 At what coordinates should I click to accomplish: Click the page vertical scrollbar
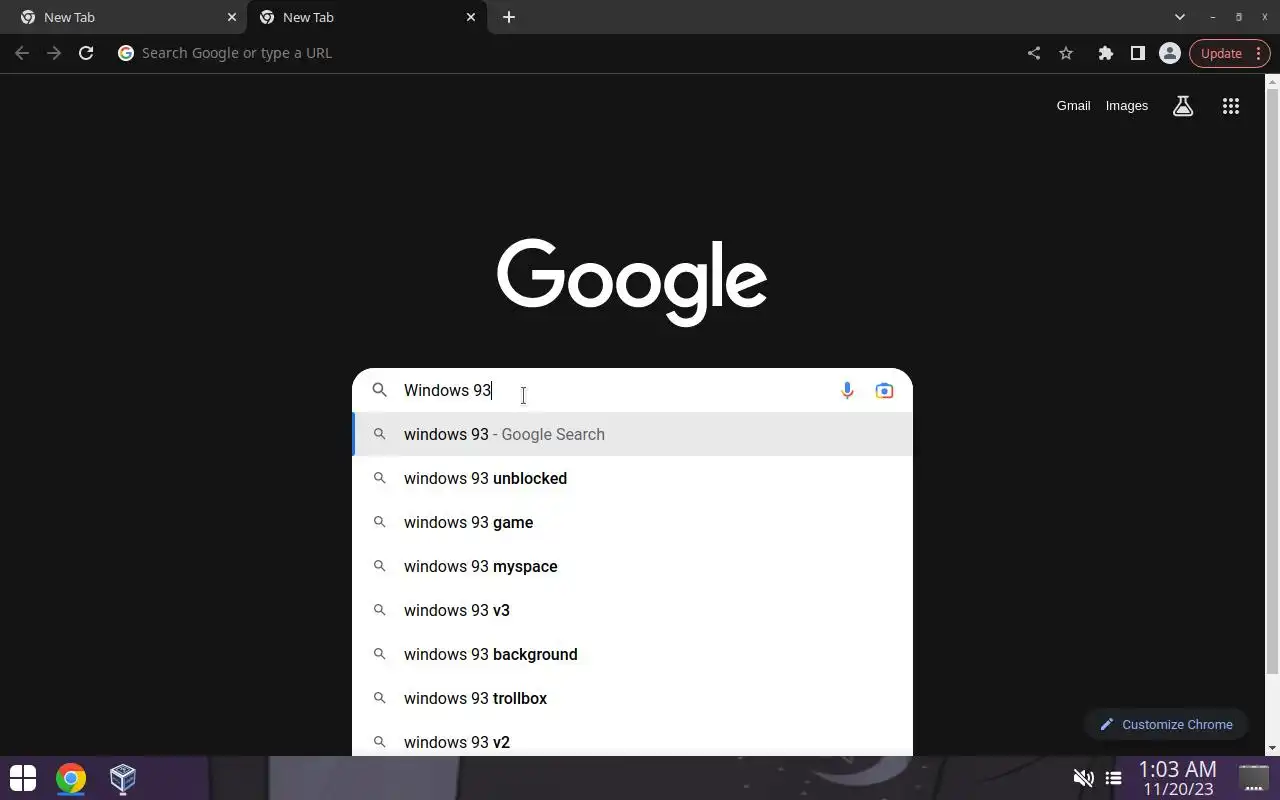(1272, 380)
